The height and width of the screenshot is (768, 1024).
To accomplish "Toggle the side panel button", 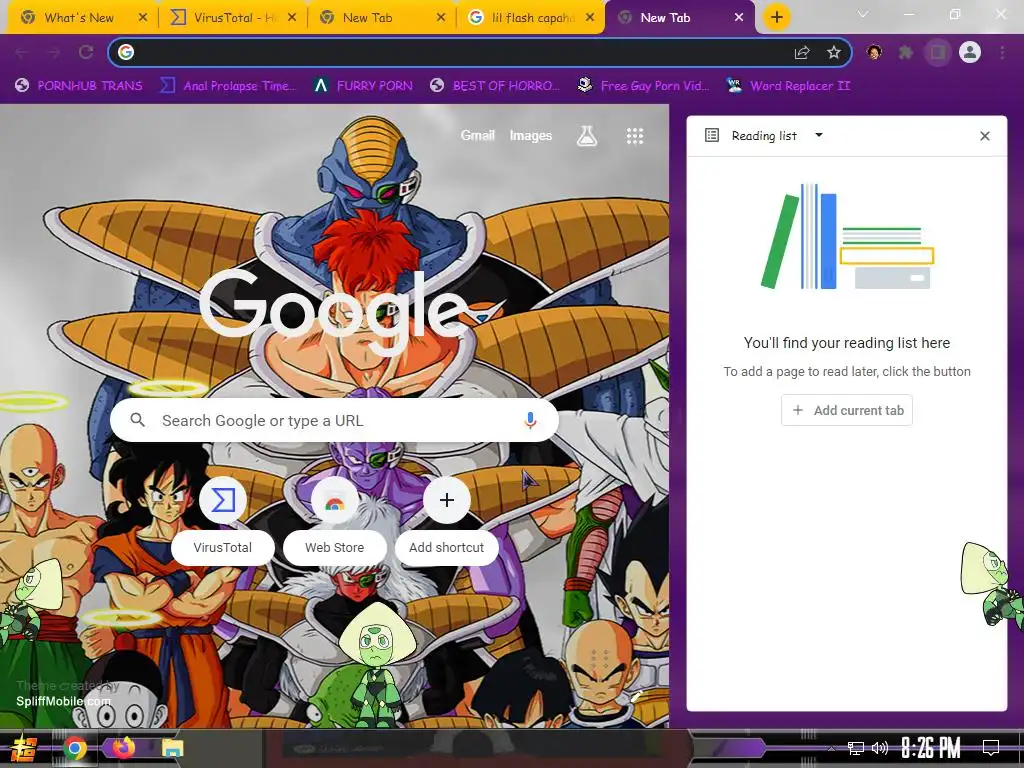I will [x=938, y=52].
